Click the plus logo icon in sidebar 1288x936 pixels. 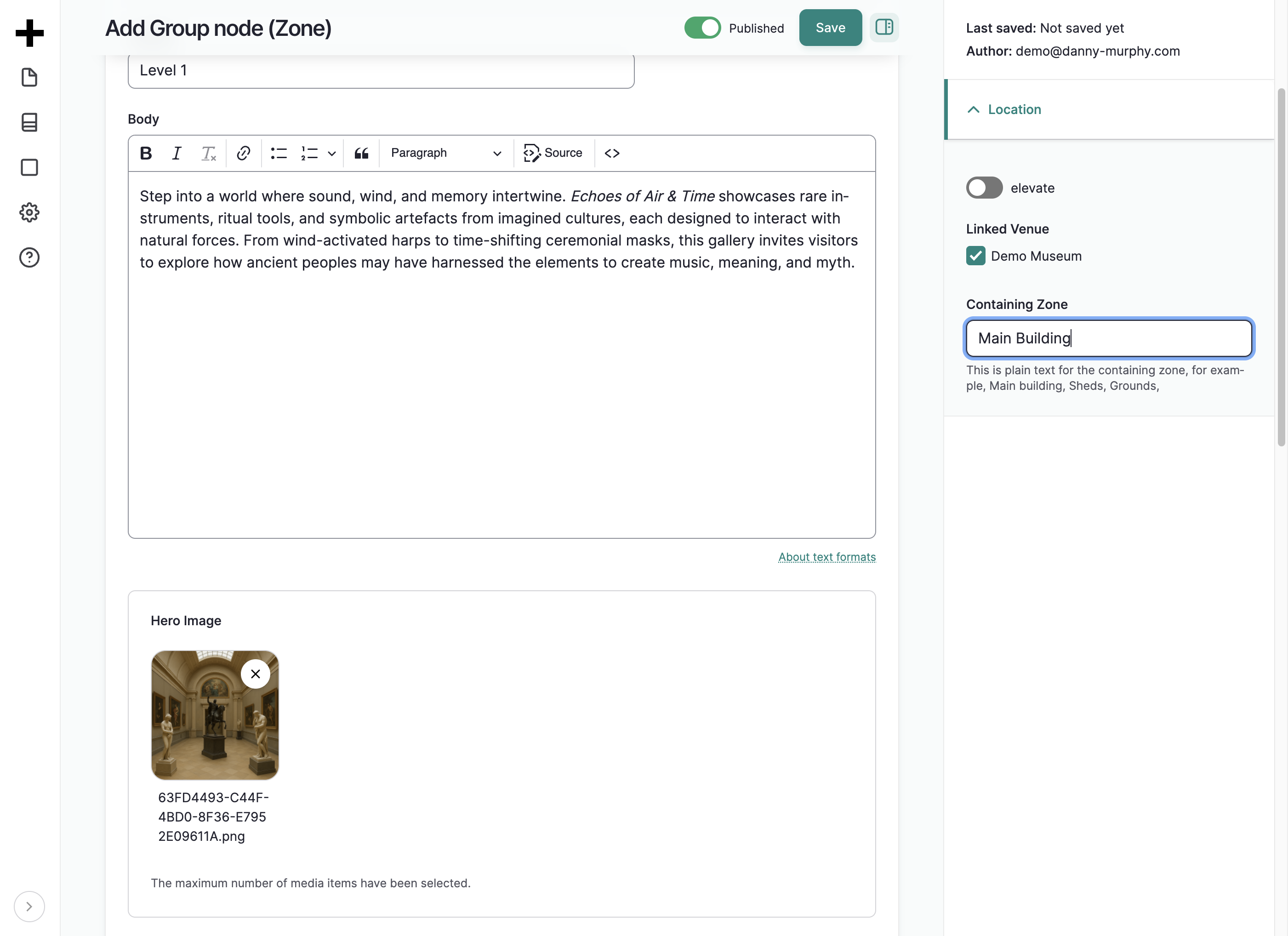pyautogui.click(x=29, y=32)
